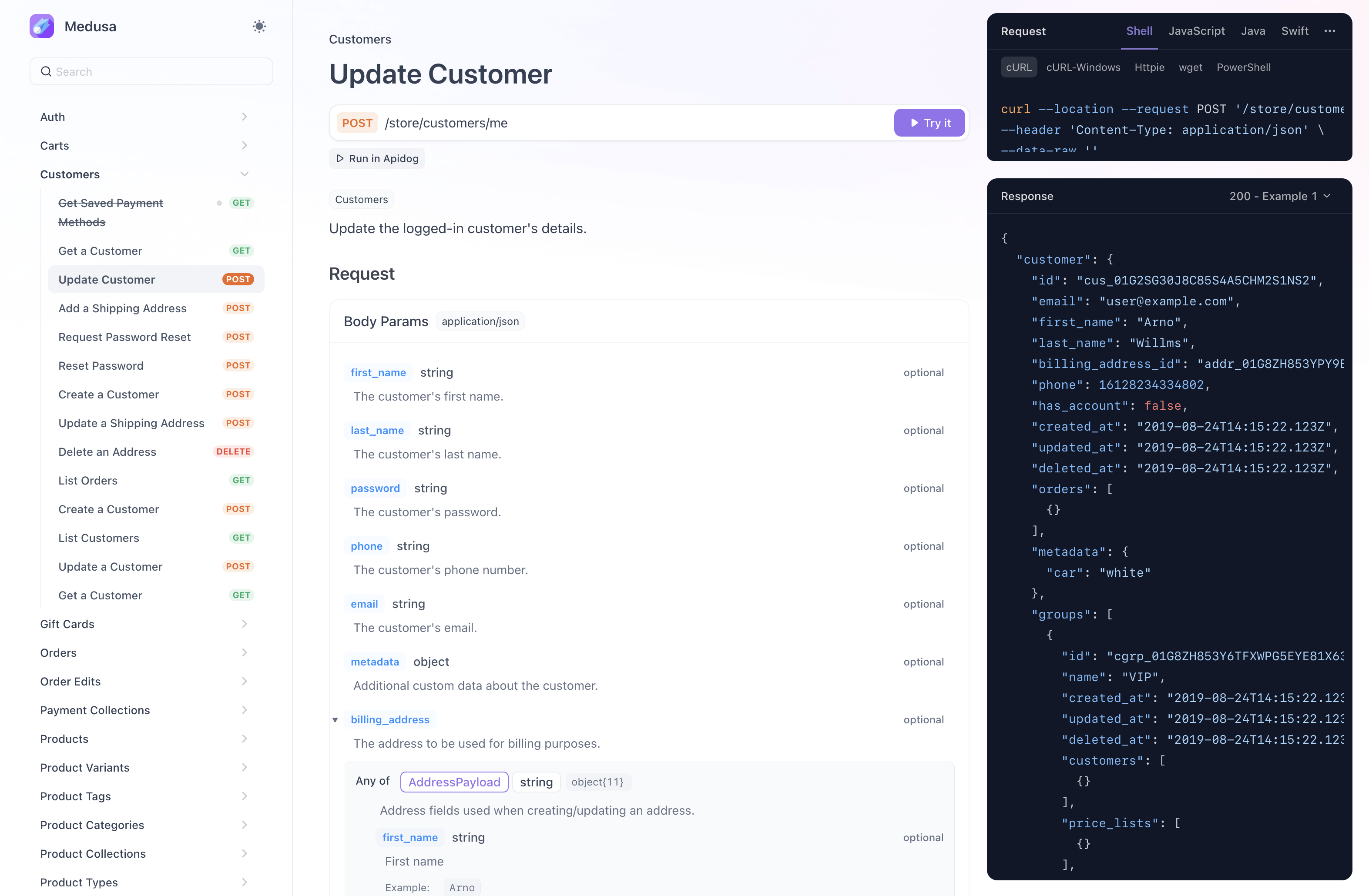The image size is (1369, 896).
Task: Click the first_name parameter in Body Params
Action: pos(379,373)
